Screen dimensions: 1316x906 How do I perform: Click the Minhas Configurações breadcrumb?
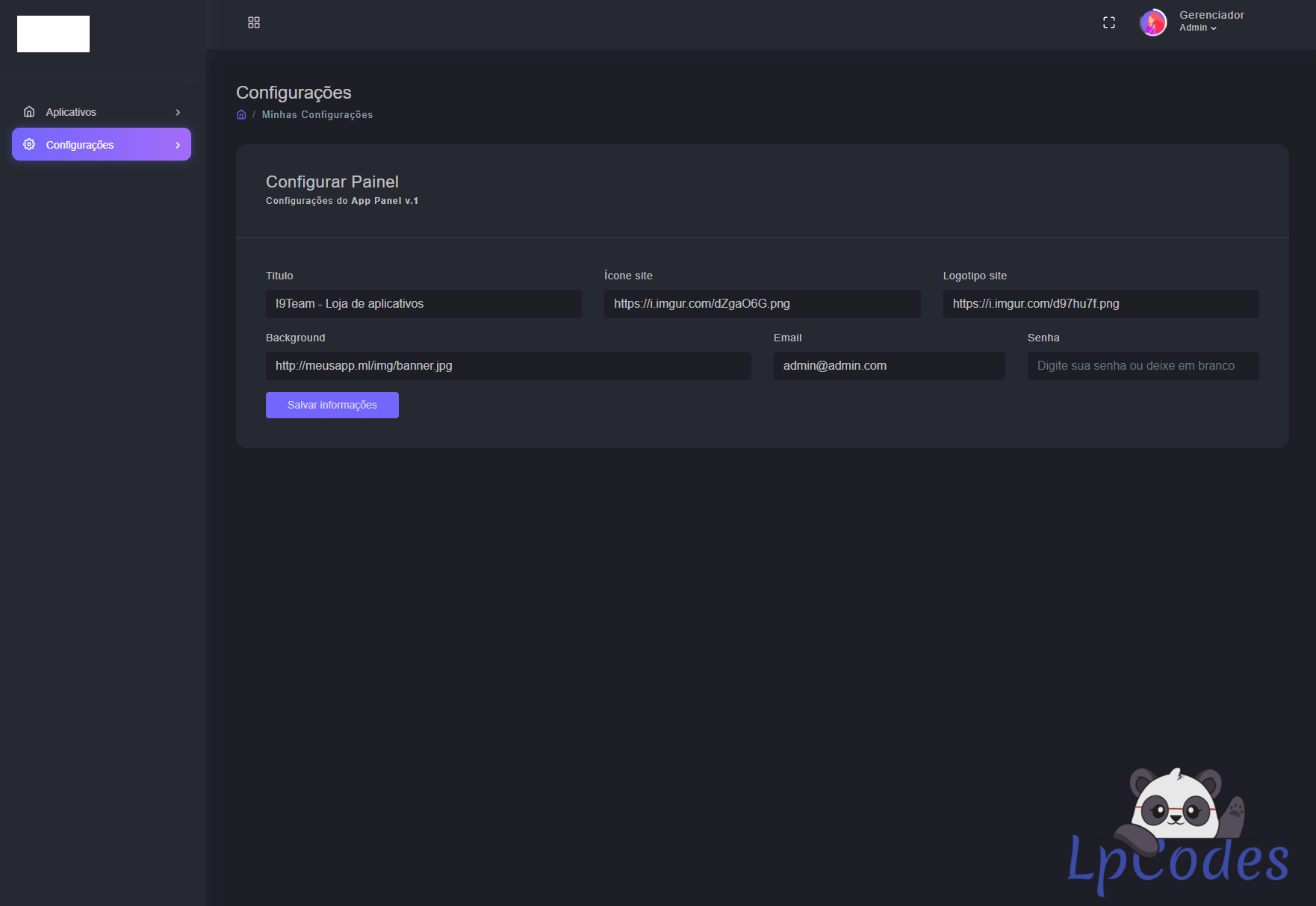[x=317, y=115]
